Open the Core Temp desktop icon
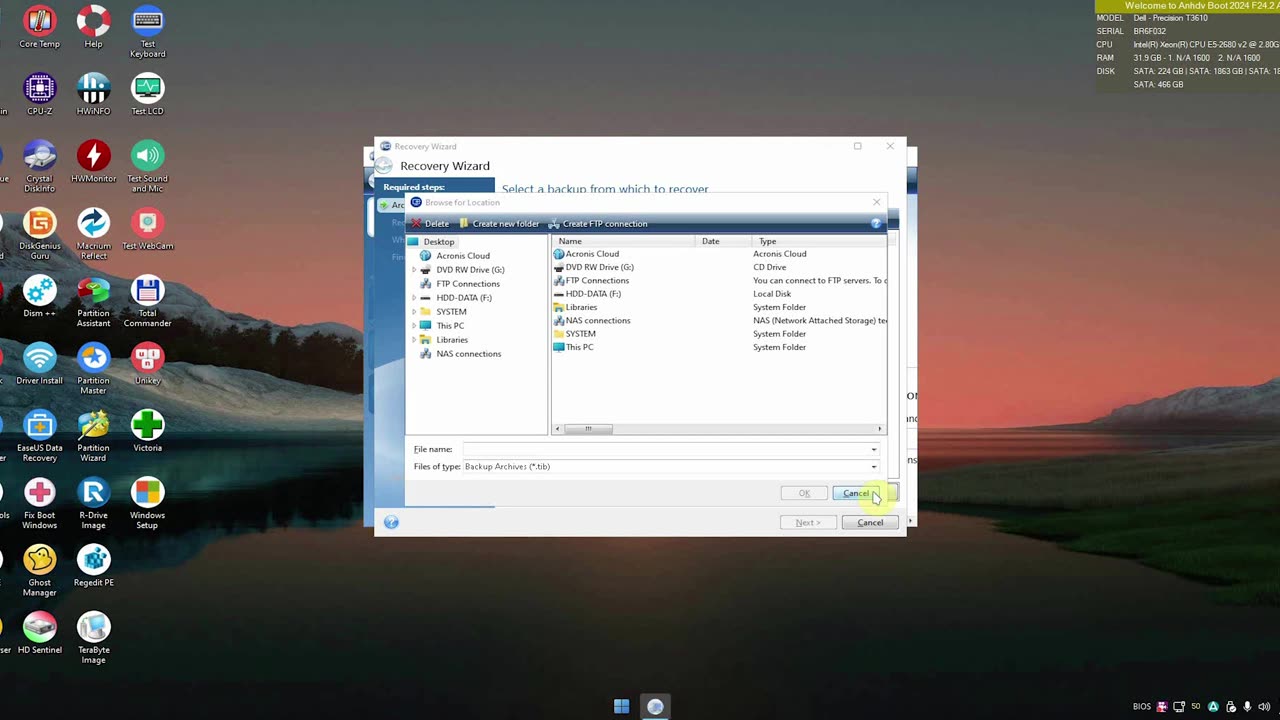Image resolution: width=1280 pixels, height=720 pixels. 39,27
